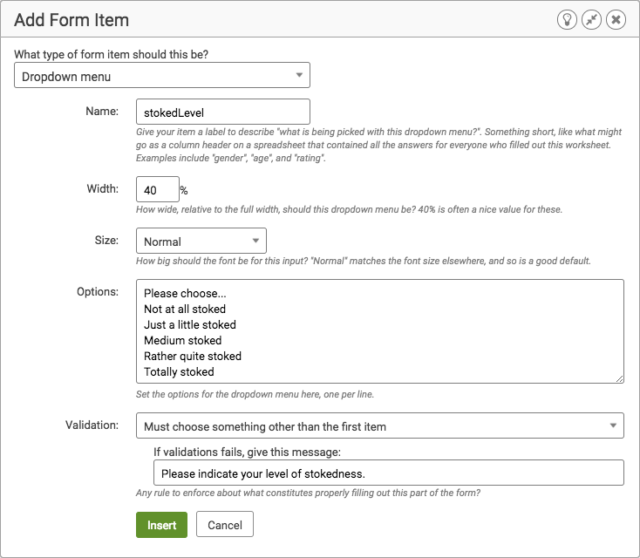640x558 pixels.
Task: Click the collapse dialog arrows icon
Action: 591,20
